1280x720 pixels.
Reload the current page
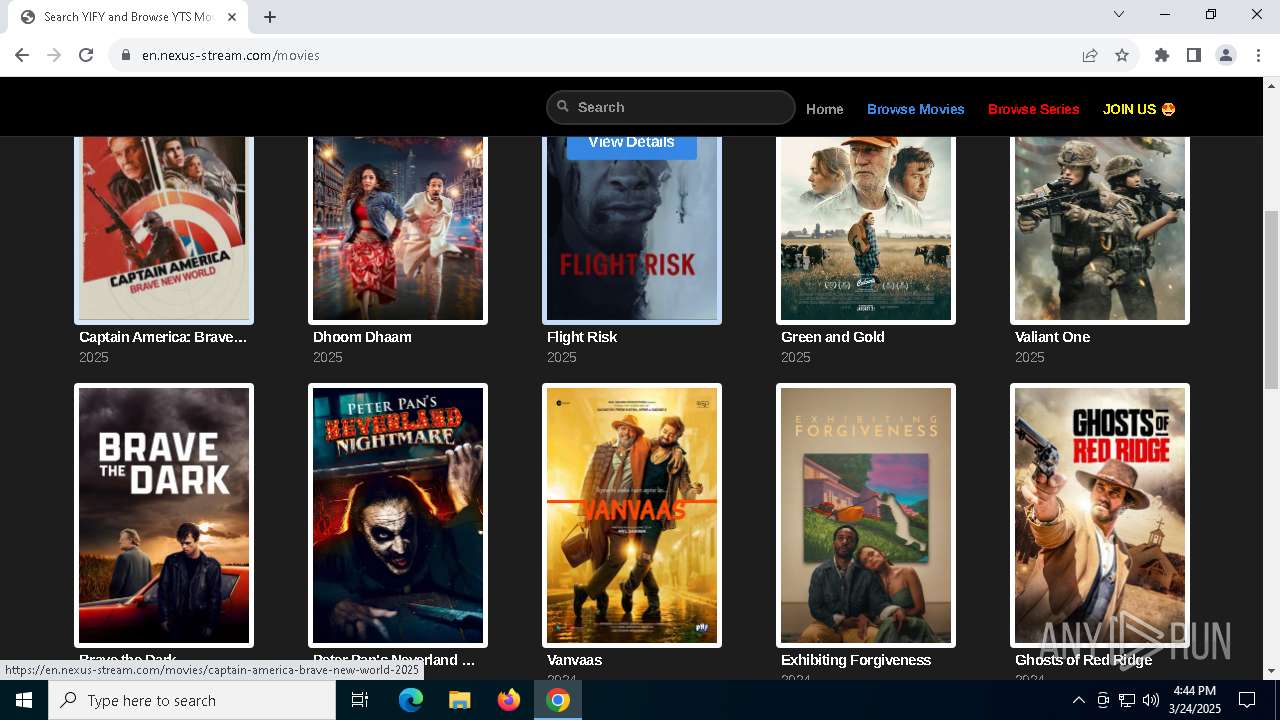[86, 55]
